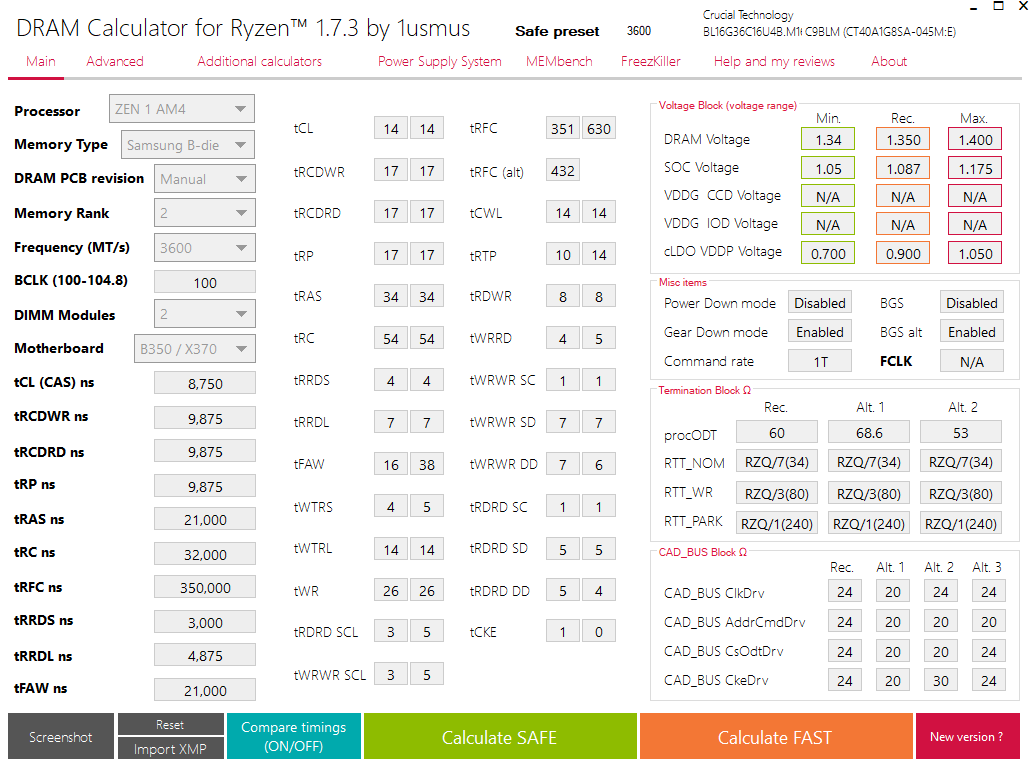1031x777 pixels.
Task: Click the tCL (CAS) ns field 8,750
Action: 205,383
